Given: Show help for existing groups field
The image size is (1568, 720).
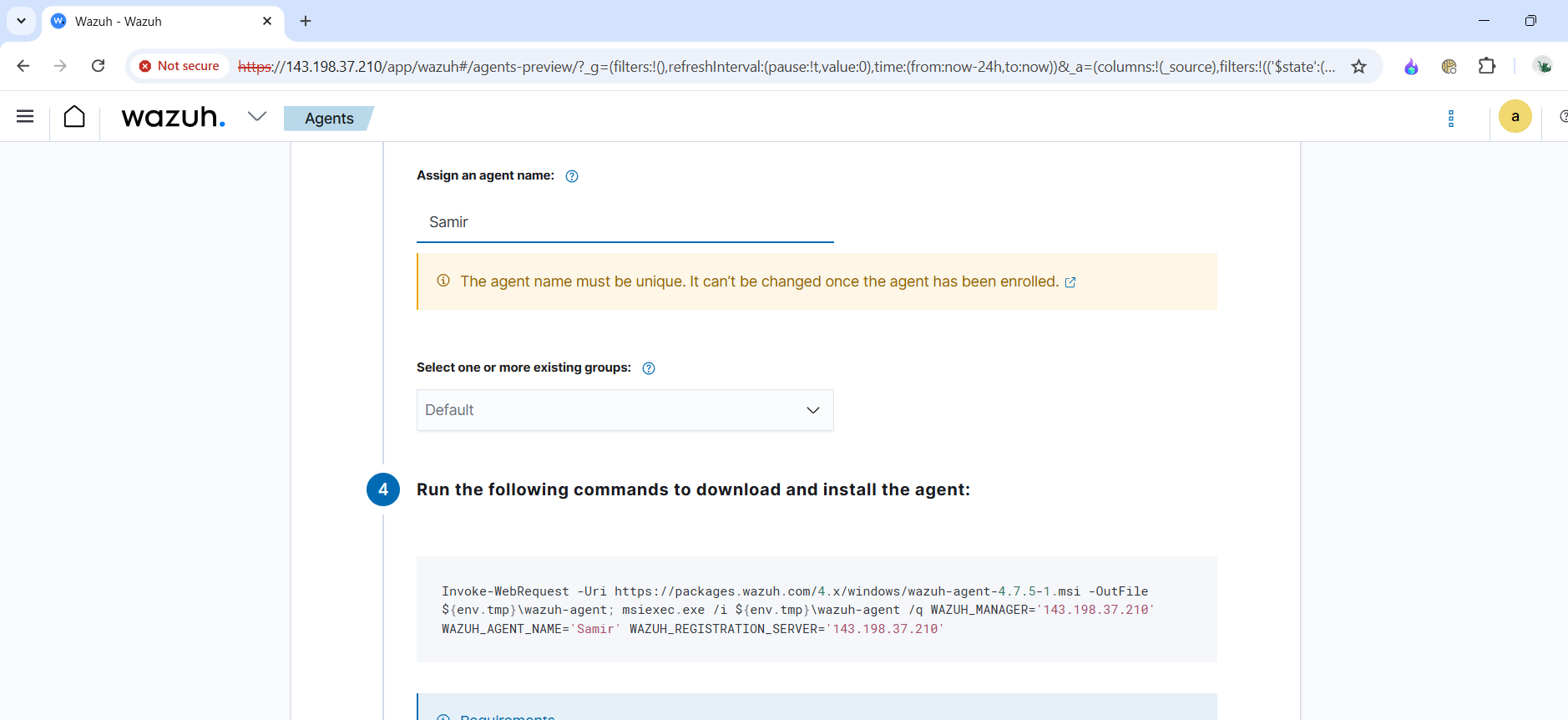Looking at the screenshot, I should pos(649,368).
